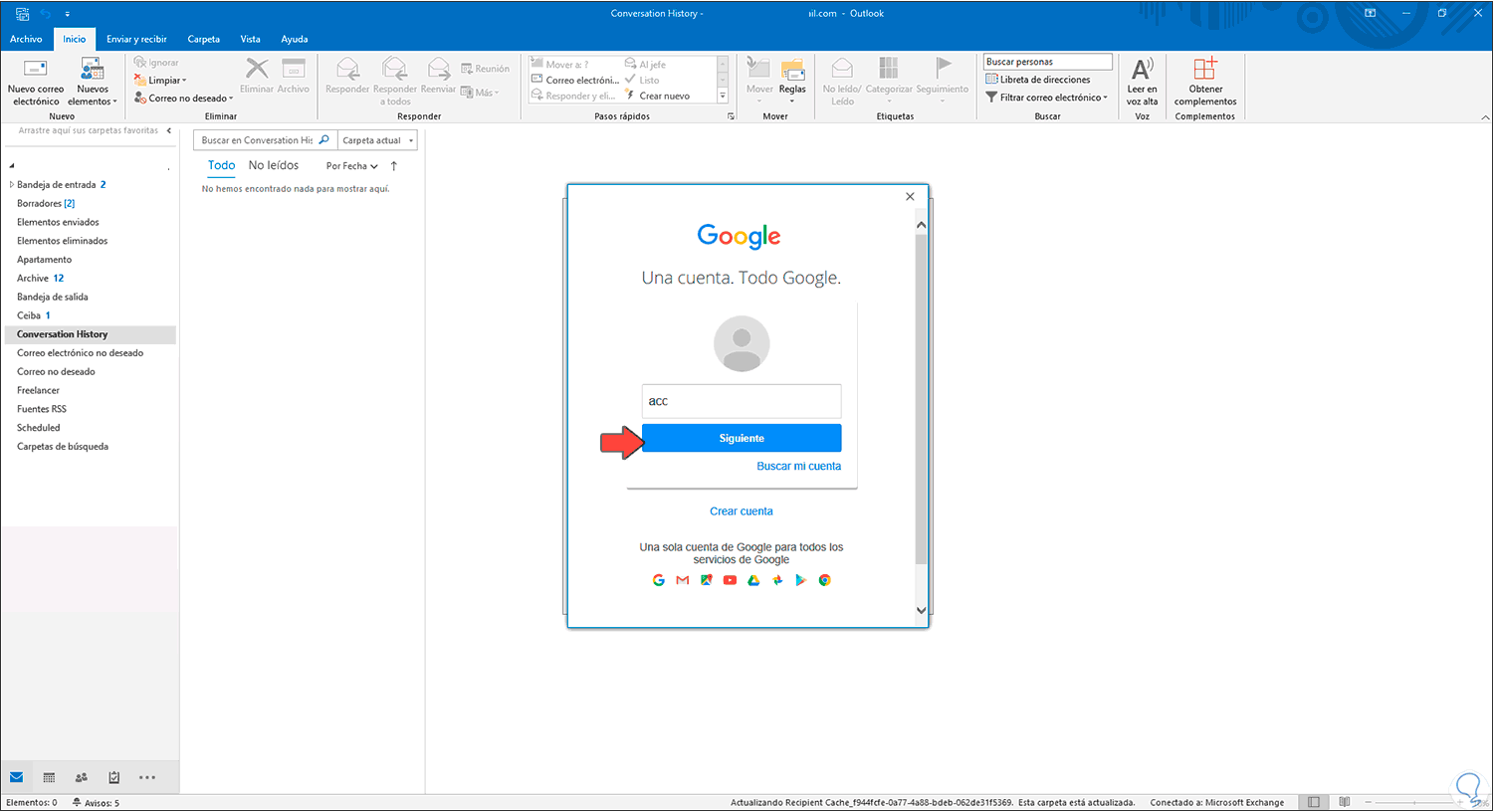Click the Nuevo correo electrónico icon
The image size is (1493, 812).
click(x=36, y=71)
